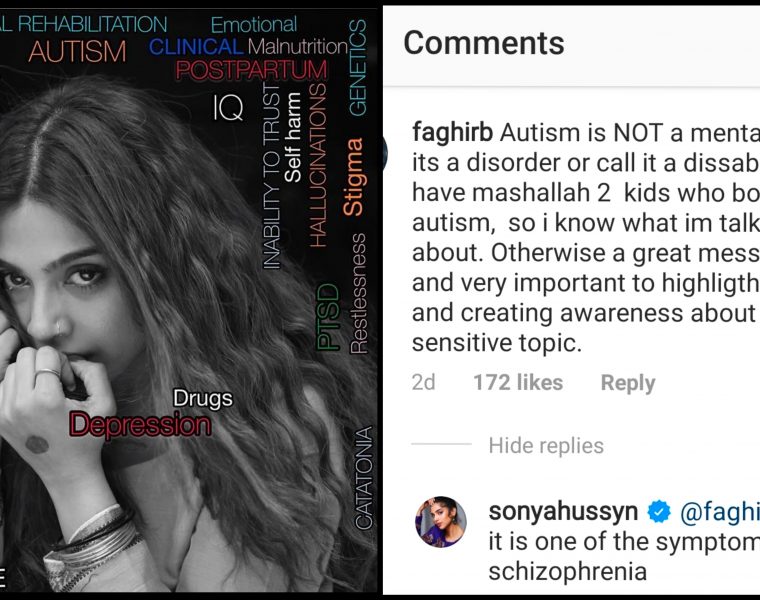Screen dimensions: 760x600
Task: Click the orange AUTISM label on the image
Action: (x=77, y=52)
